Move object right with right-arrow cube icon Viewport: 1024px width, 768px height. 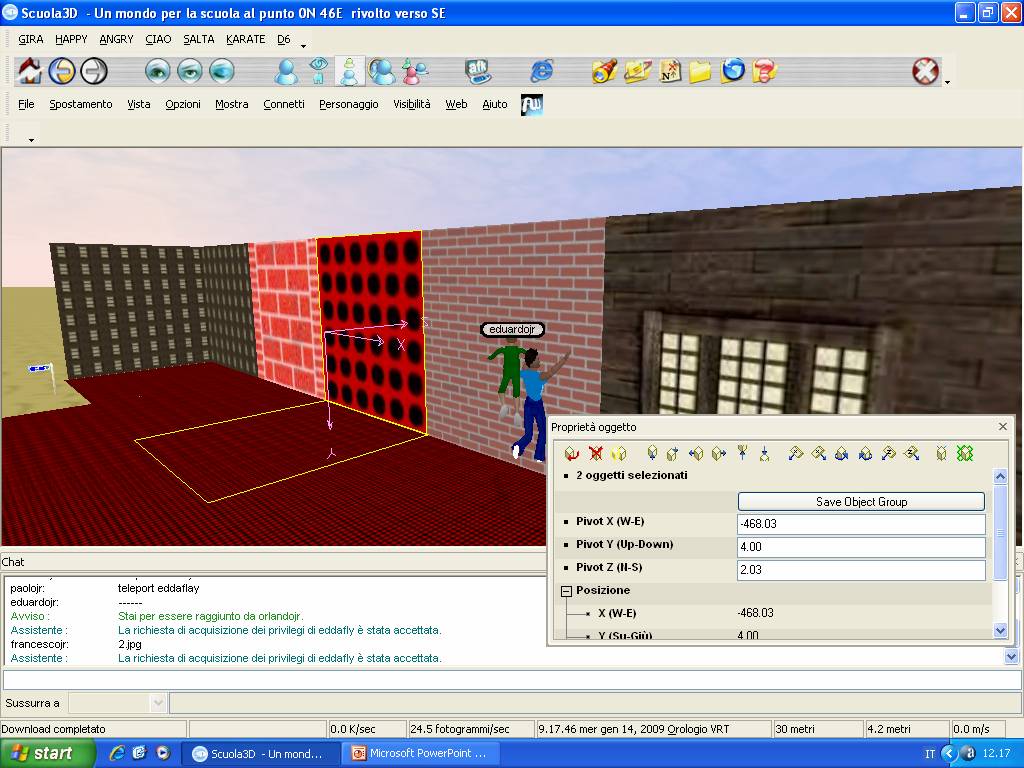coord(719,453)
